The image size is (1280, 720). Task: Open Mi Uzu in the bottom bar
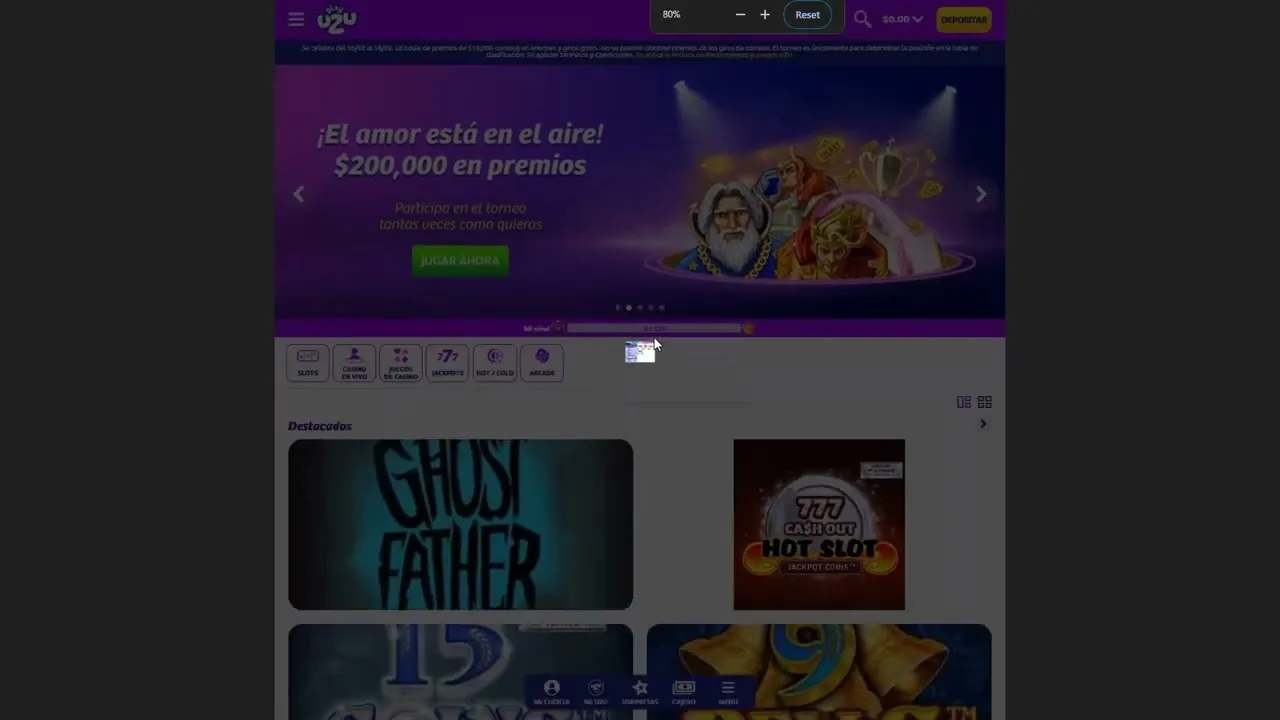[x=596, y=692]
